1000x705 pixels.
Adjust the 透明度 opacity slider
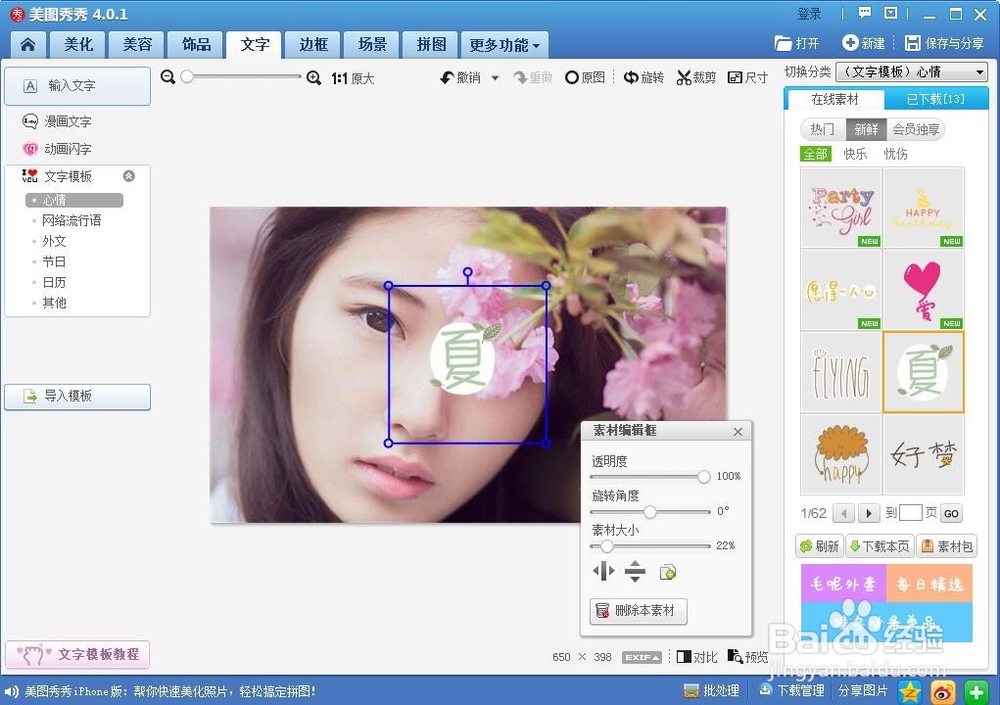[x=703, y=477]
